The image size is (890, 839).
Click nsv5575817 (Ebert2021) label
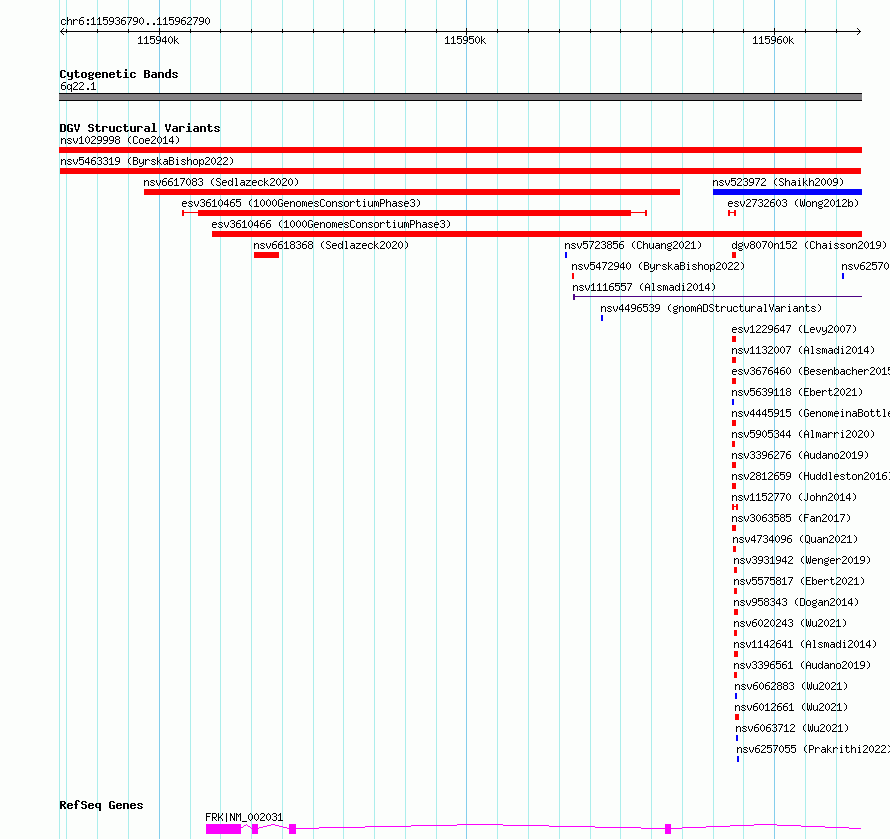799,581
